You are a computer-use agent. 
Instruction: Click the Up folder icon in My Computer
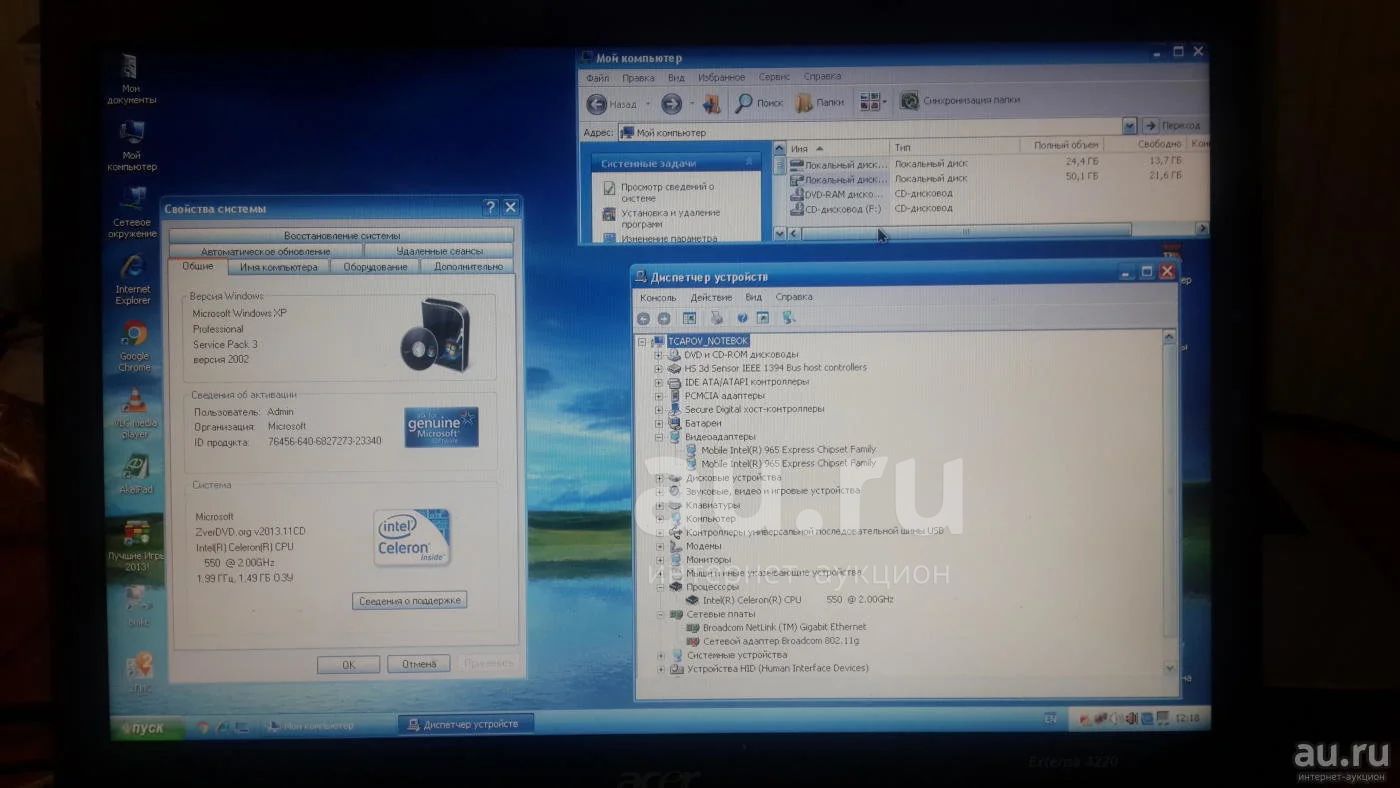pyautogui.click(x=711, y=104)
